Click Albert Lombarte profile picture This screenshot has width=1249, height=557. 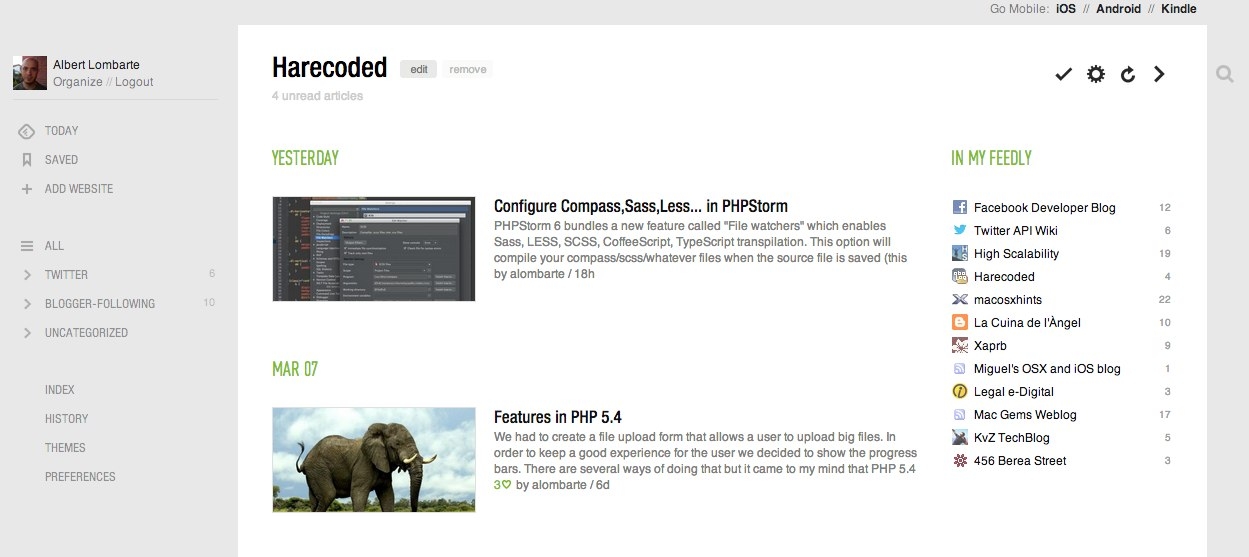[x=30, y=73]
